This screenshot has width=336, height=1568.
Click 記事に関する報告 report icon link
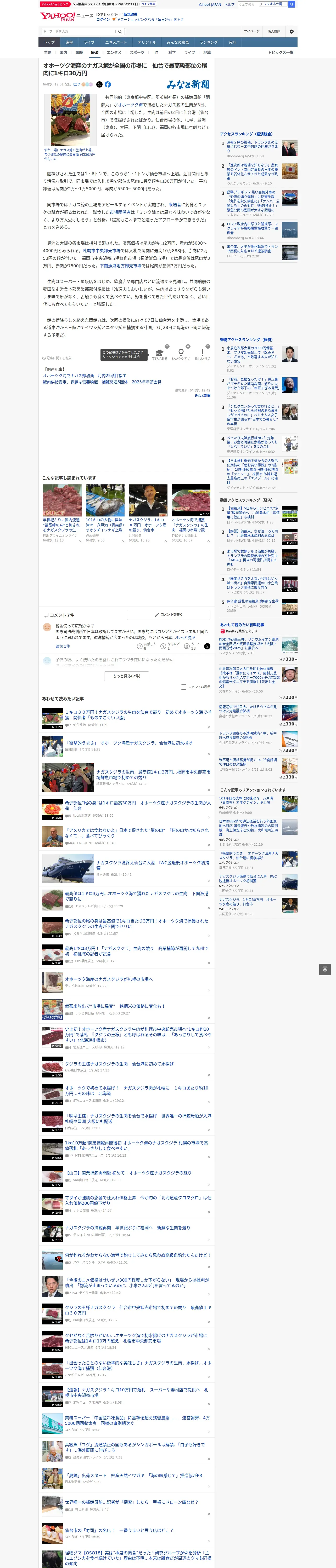coord(57,358)
